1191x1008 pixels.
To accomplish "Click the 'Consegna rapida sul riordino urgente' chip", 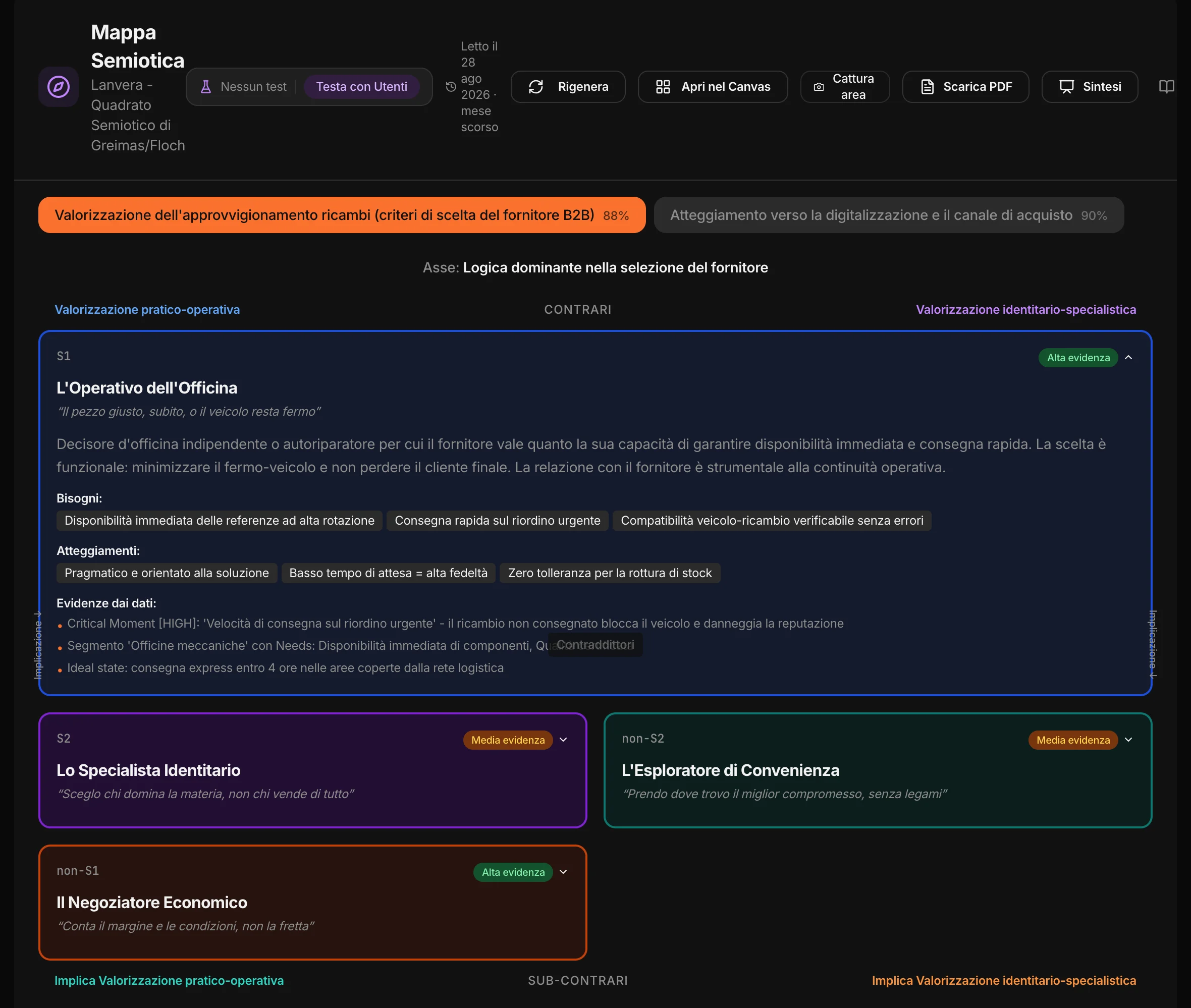I will (x=497, y=521).
